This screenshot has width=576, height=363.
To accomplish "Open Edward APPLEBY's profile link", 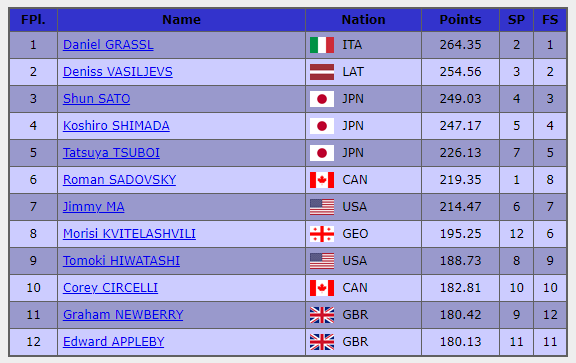I will tap(114, 342).
